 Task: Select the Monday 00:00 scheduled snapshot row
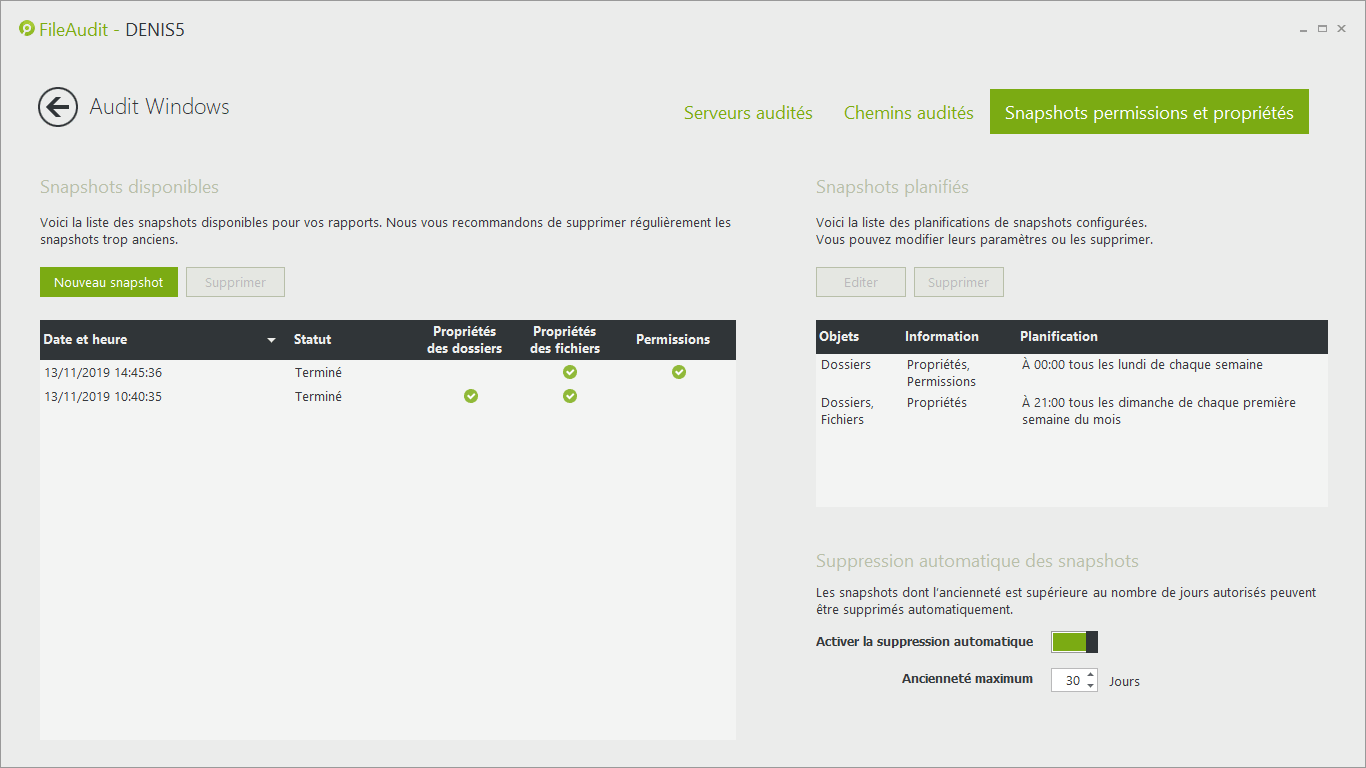(x=1070, y=372)
